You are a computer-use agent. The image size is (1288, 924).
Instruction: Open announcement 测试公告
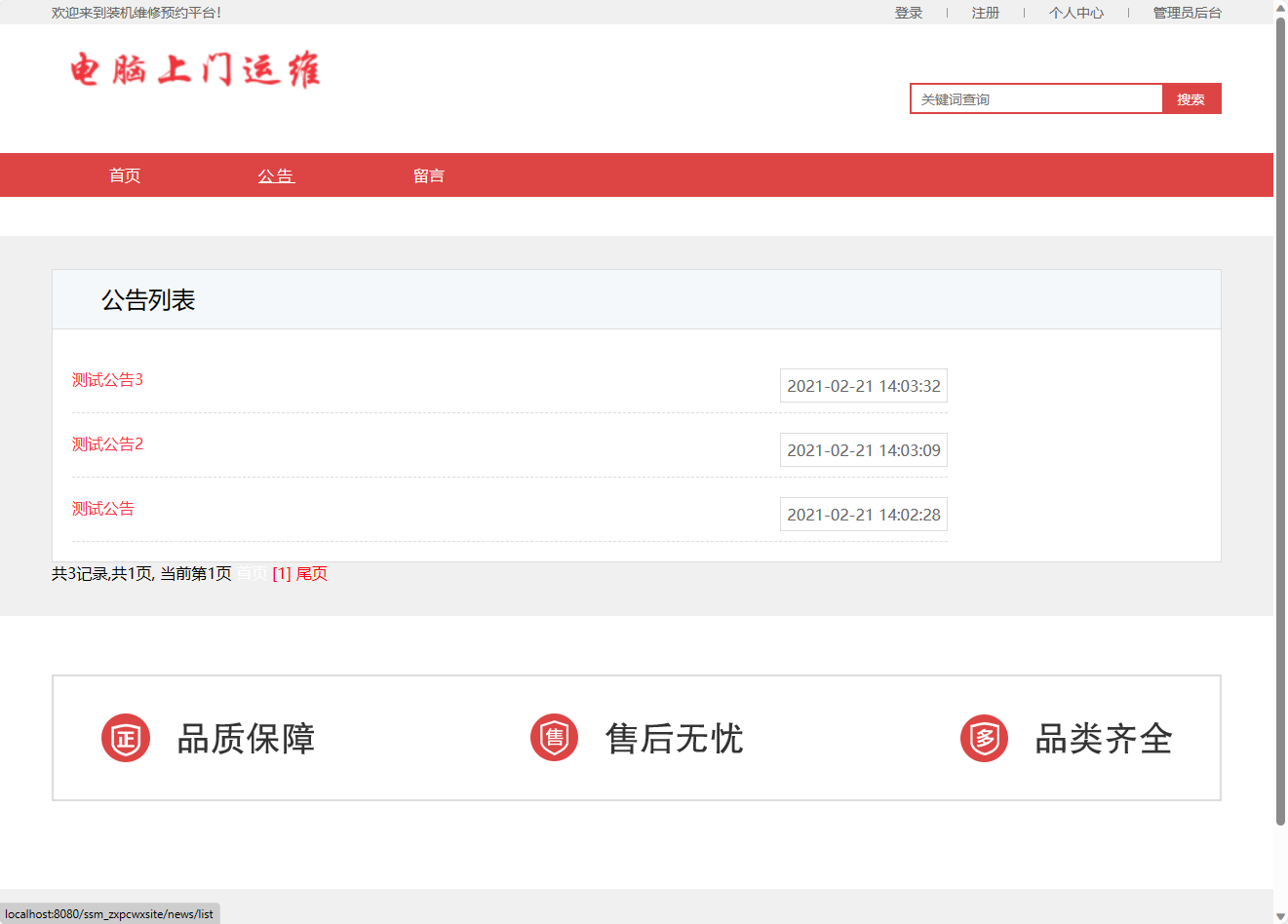click(102, 508)
